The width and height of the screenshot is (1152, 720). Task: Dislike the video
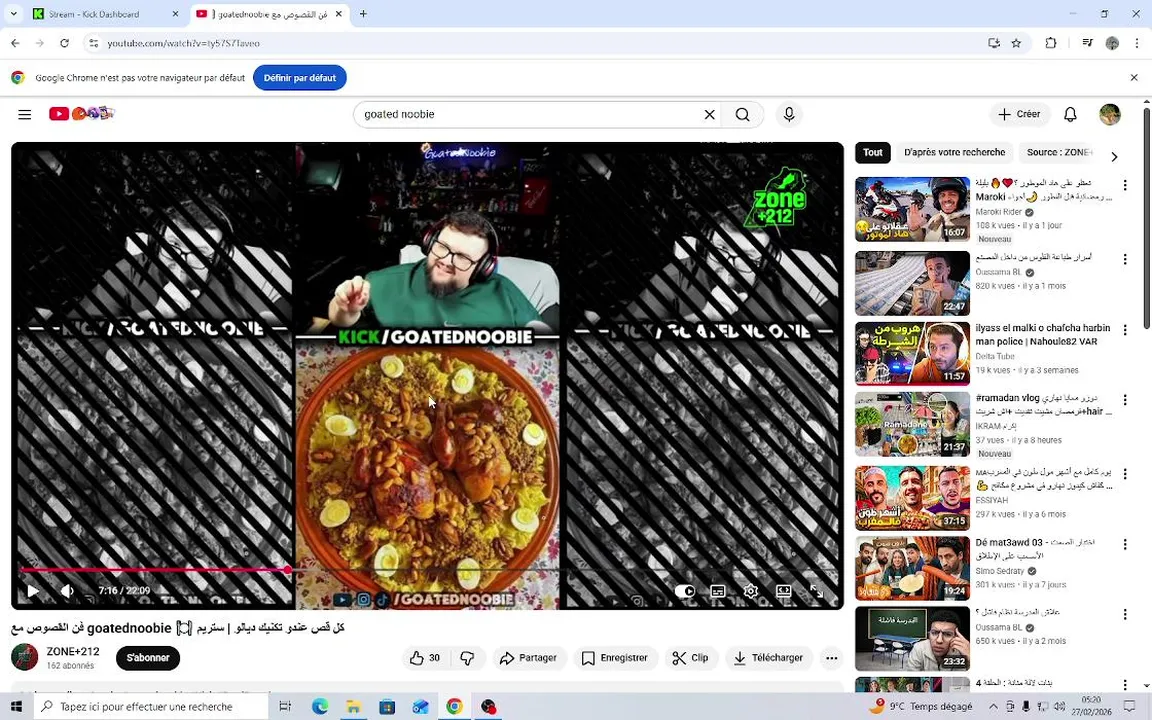(x=467, y=658)
